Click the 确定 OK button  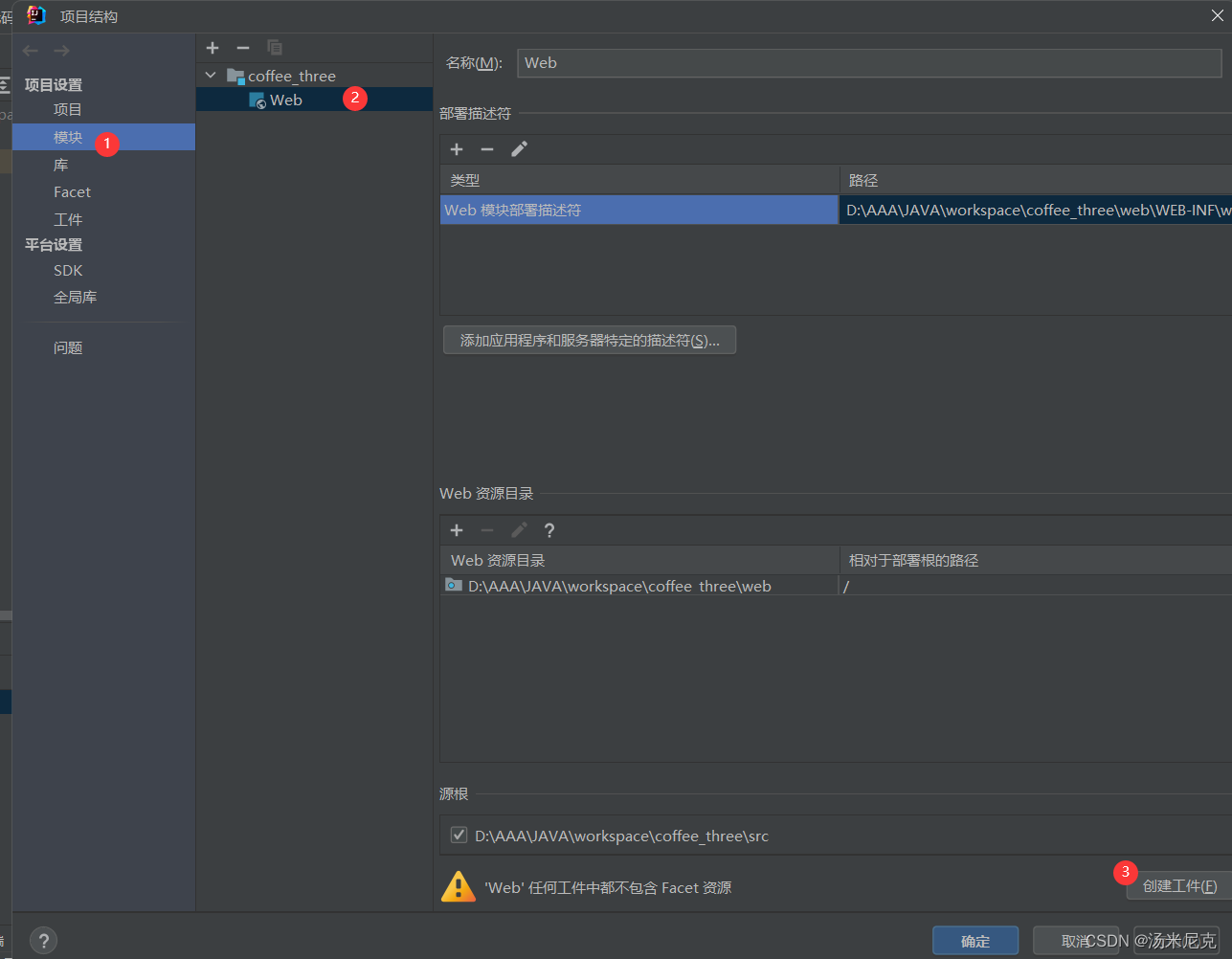[x=975, y=941]
